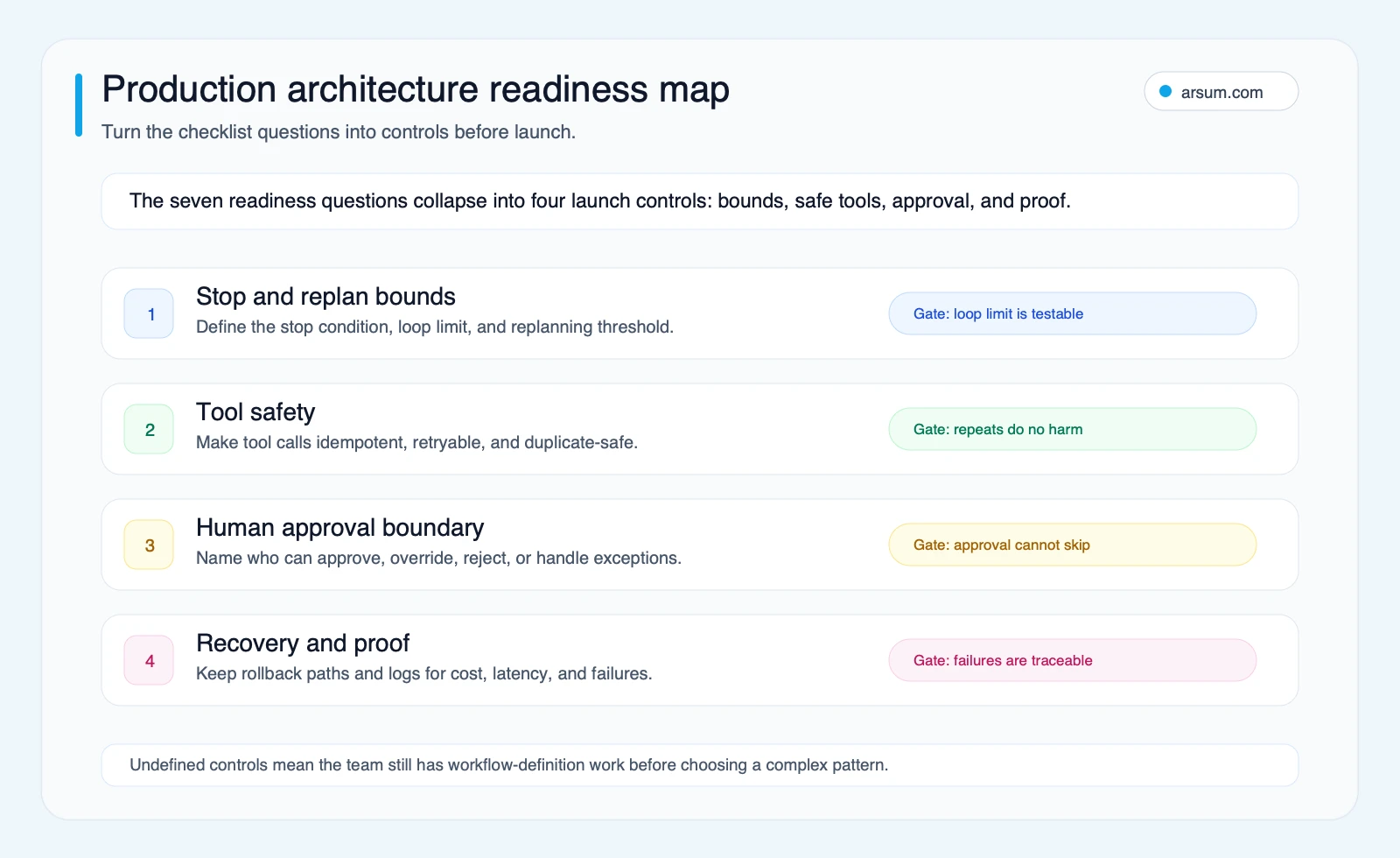Click the blue dot in arsum.com badge
The image size is (1400, 858).
pyautogui.click(x=1165, y=91)
